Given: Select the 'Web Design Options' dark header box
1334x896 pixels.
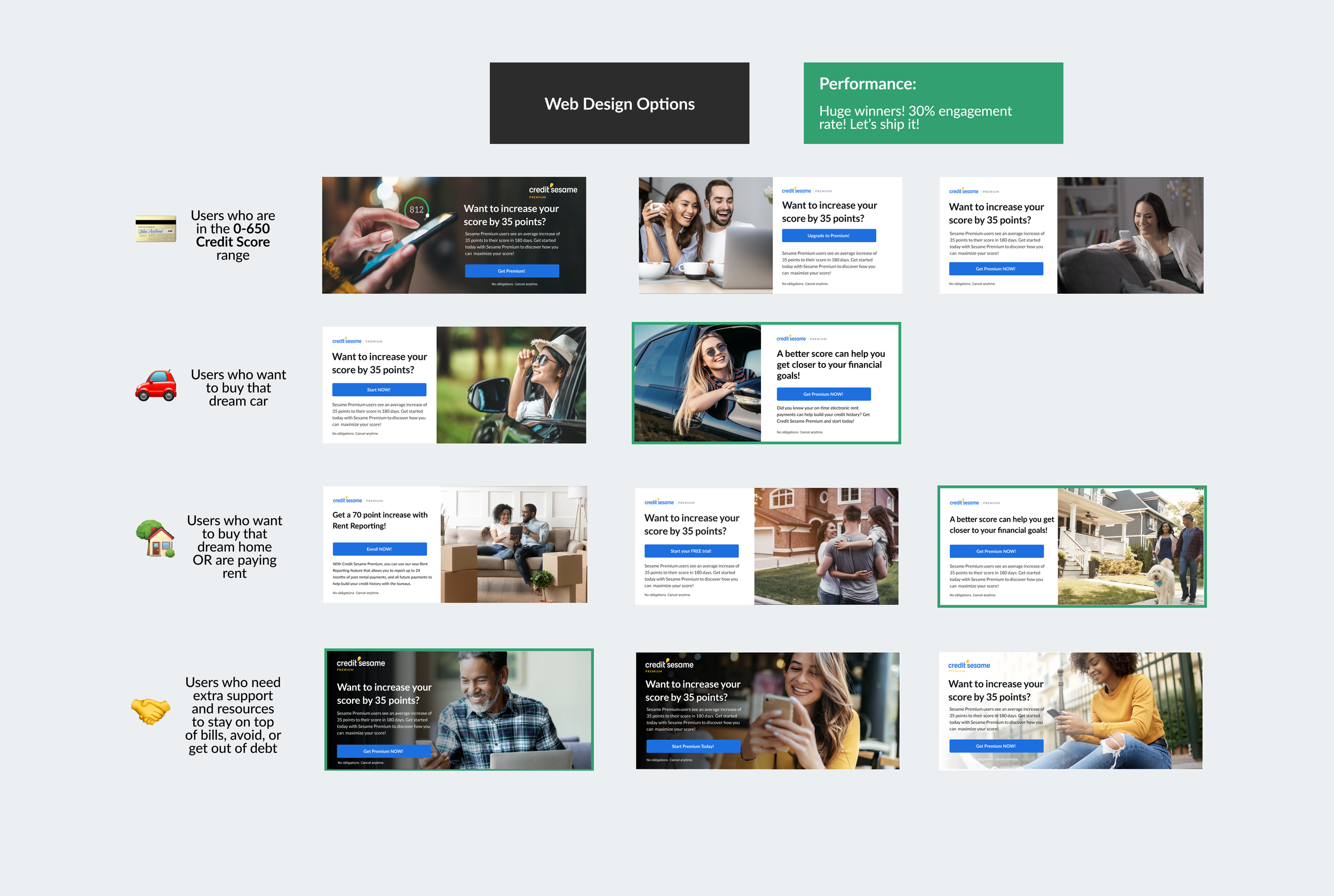Looking at the screenshot, I should pos(619,103).
